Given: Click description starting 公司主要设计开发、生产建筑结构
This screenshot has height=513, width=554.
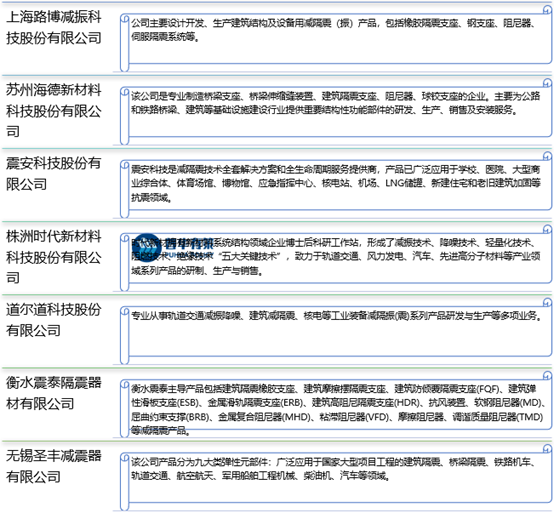Looking at the screenshot, I should [333, 30].
